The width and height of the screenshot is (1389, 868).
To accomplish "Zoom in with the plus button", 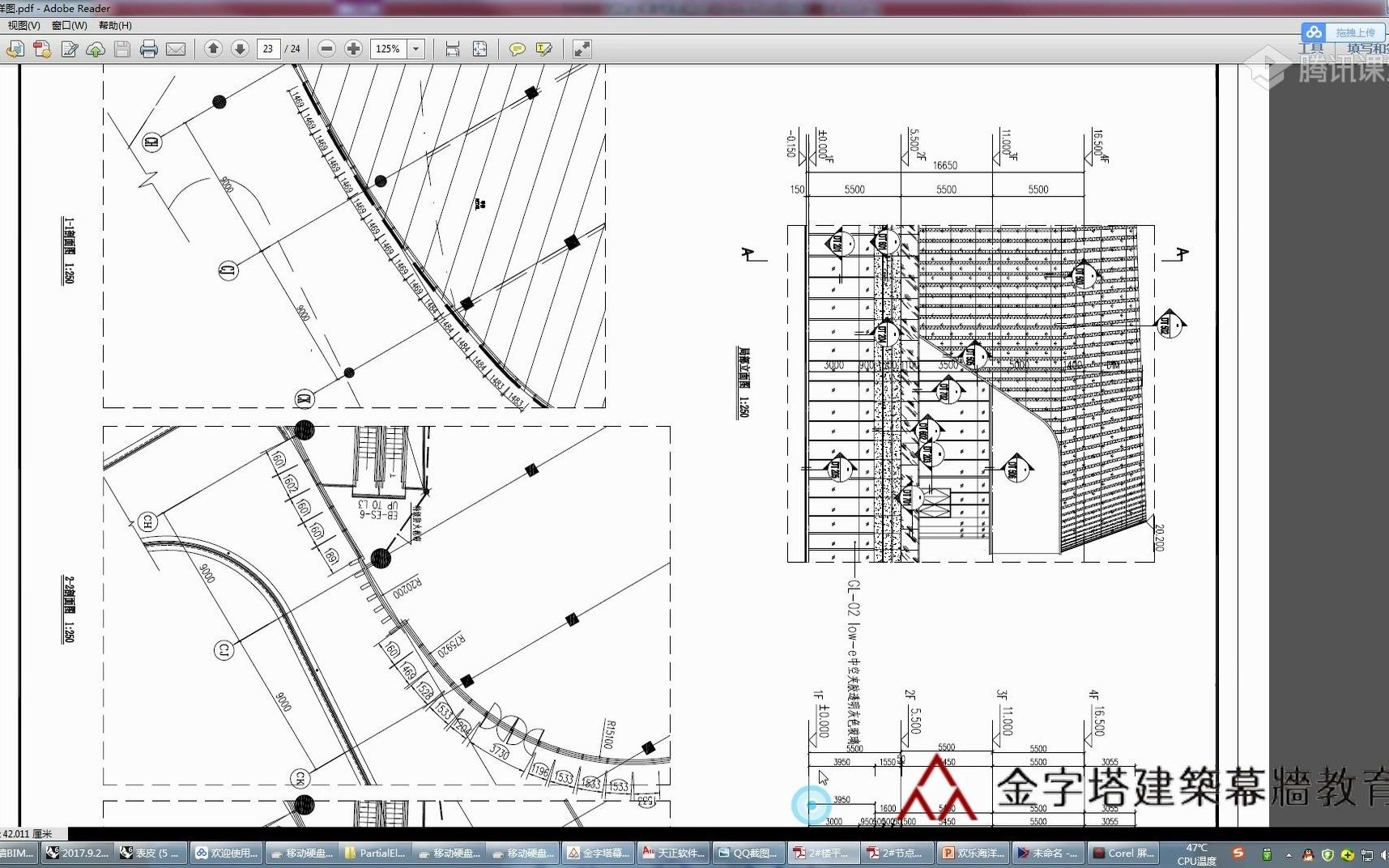I will 353,49.
